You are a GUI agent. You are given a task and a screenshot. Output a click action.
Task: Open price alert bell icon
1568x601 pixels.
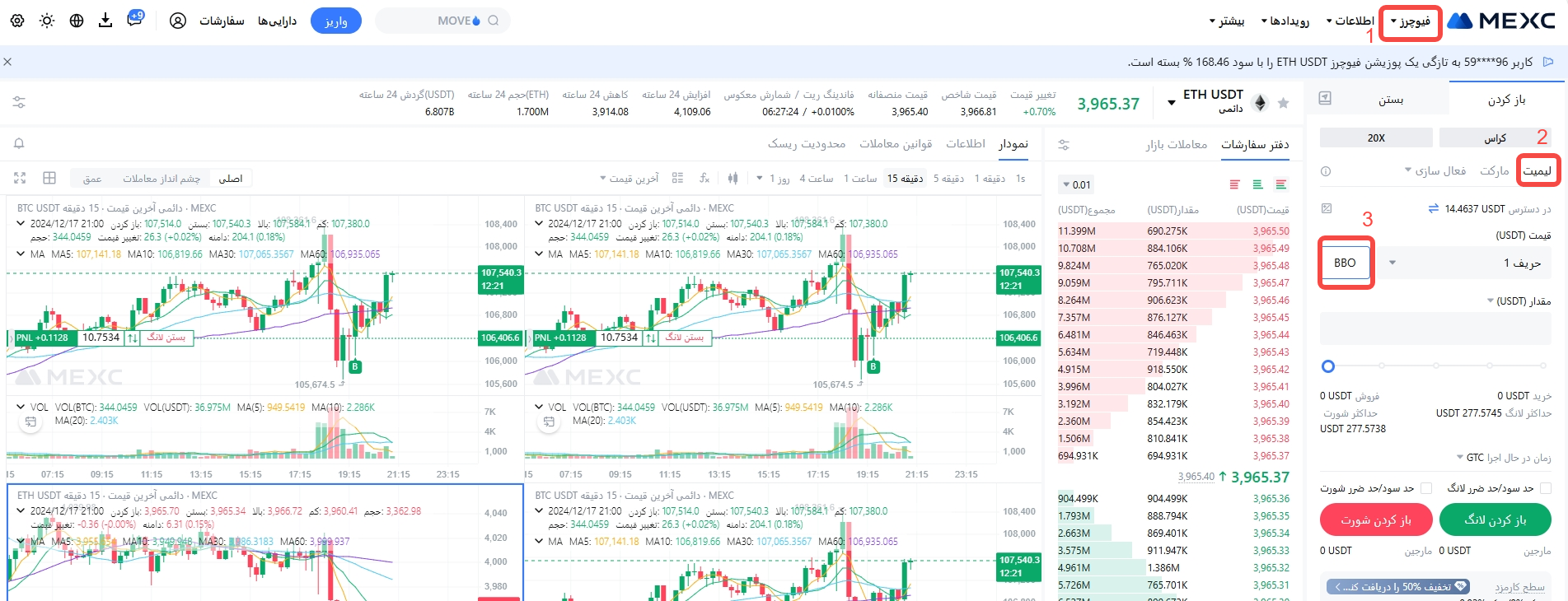point(19,143)
